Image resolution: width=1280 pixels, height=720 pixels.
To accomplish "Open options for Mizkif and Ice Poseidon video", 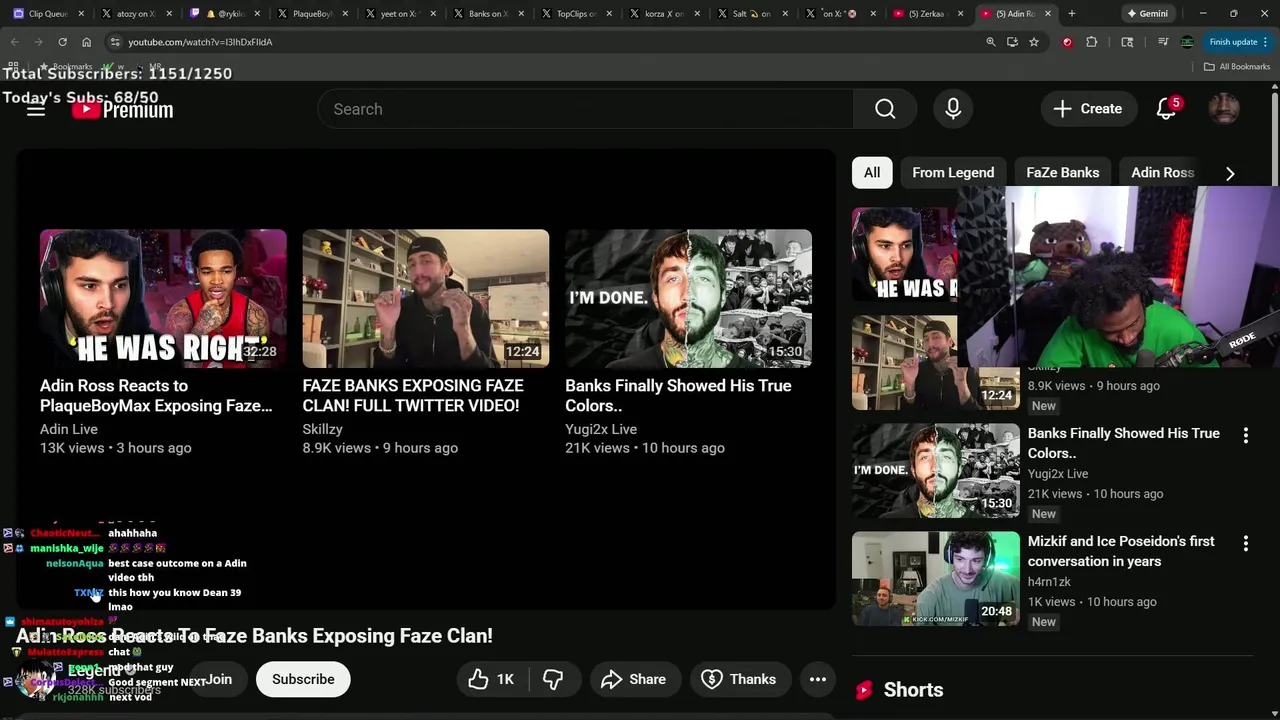I will click(1245, 543).
